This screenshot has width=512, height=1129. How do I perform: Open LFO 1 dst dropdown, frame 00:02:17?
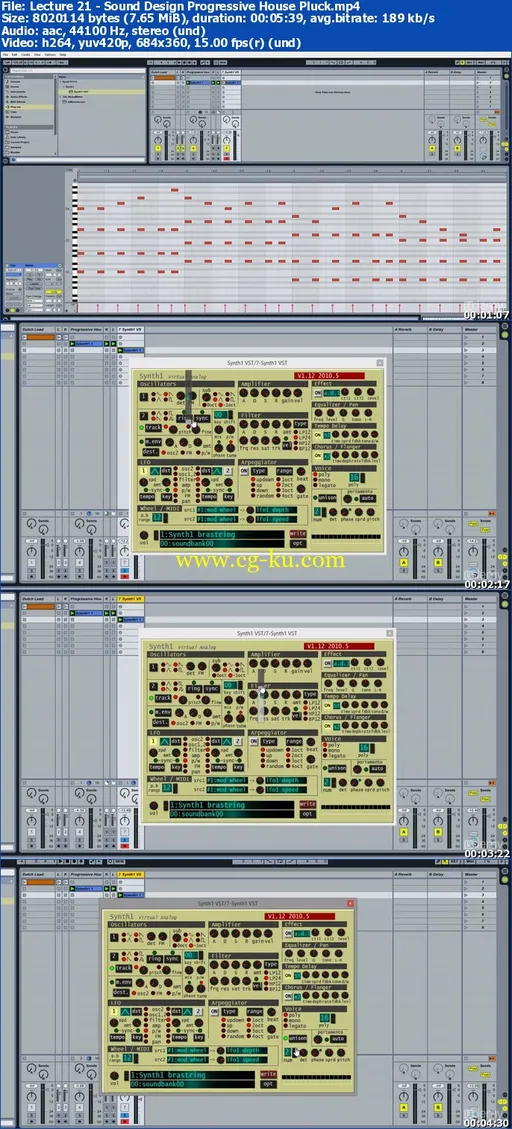(166, 472)
